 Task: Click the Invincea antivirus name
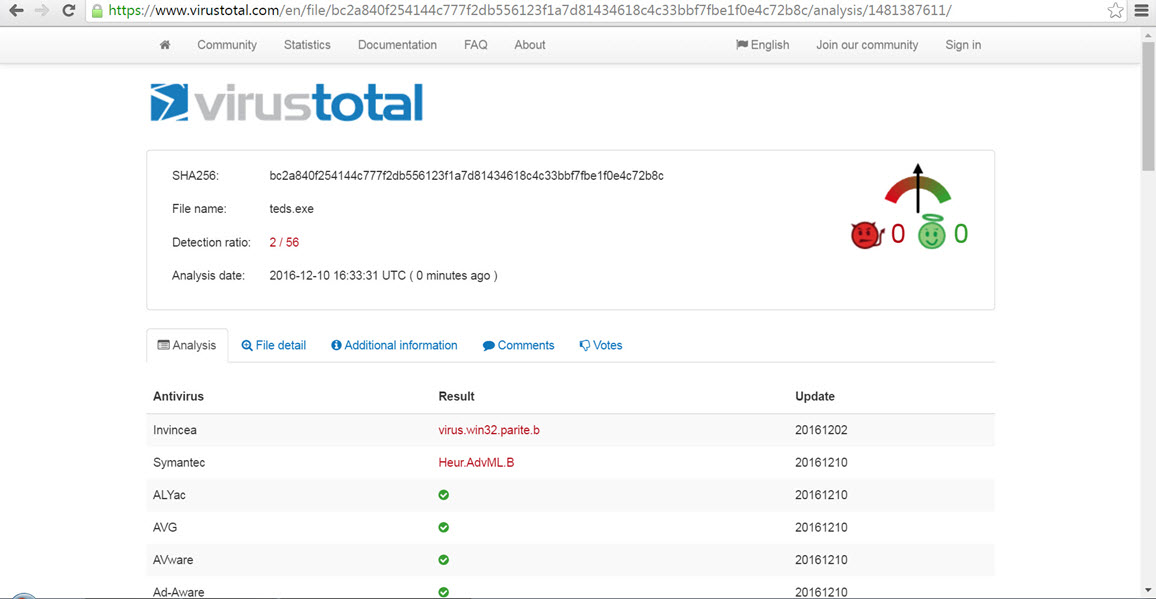175,430
